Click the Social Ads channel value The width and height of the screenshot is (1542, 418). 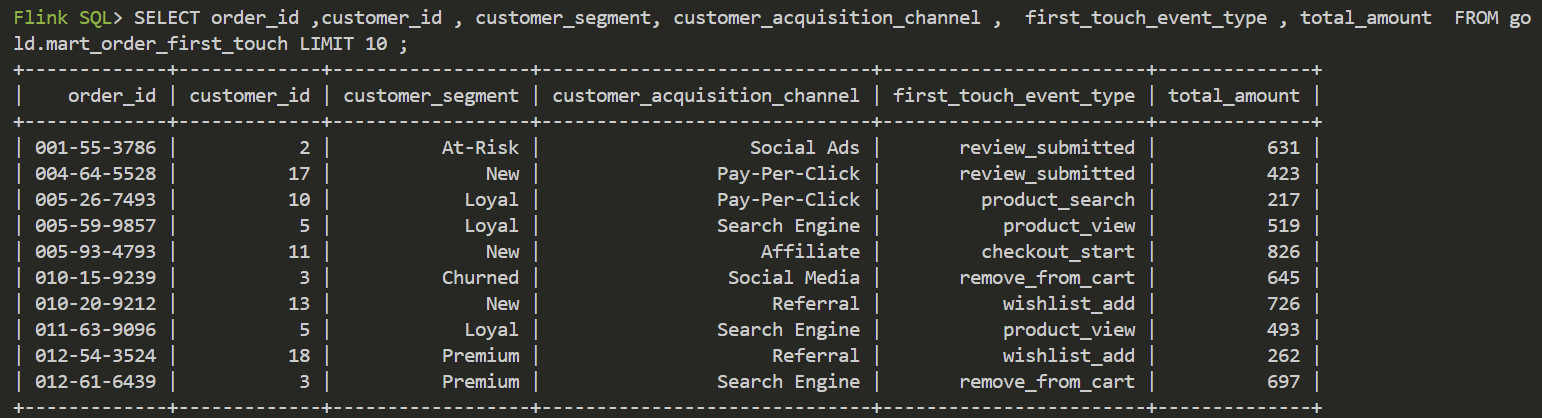(804, 148)
